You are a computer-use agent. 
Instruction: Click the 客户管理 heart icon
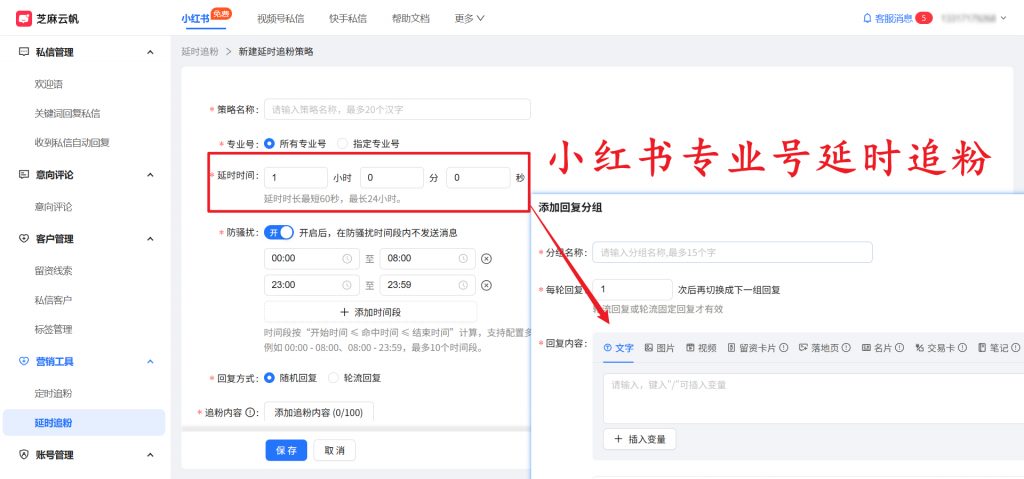click(24, 239)
